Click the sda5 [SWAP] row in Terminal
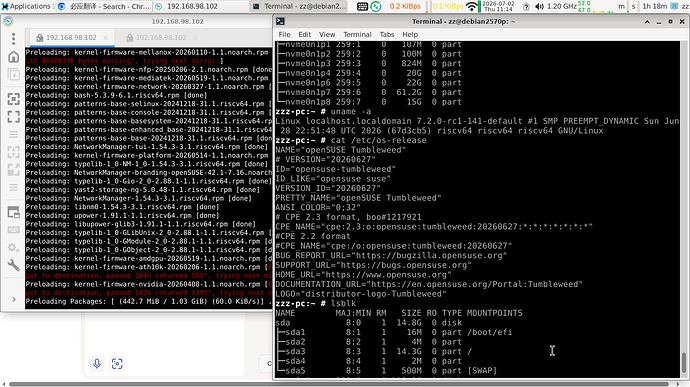 click(386, 371)
